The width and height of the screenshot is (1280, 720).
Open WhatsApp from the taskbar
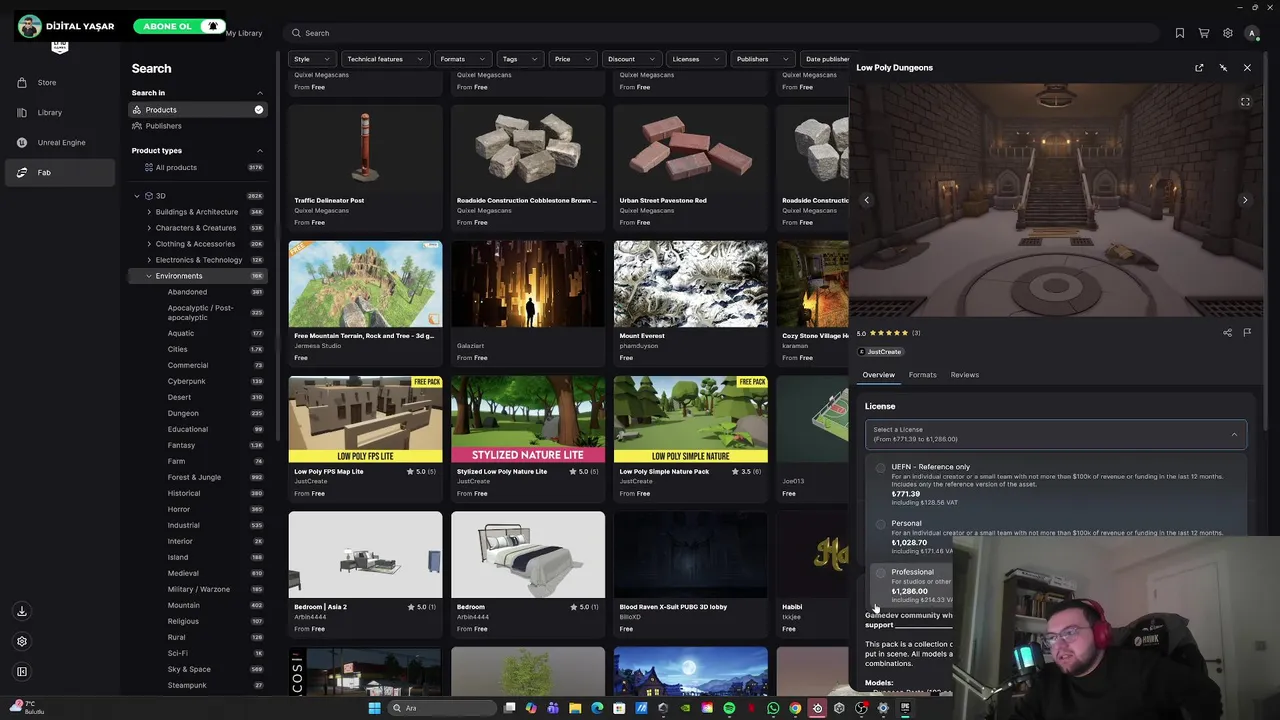click(x=773, y=708)
